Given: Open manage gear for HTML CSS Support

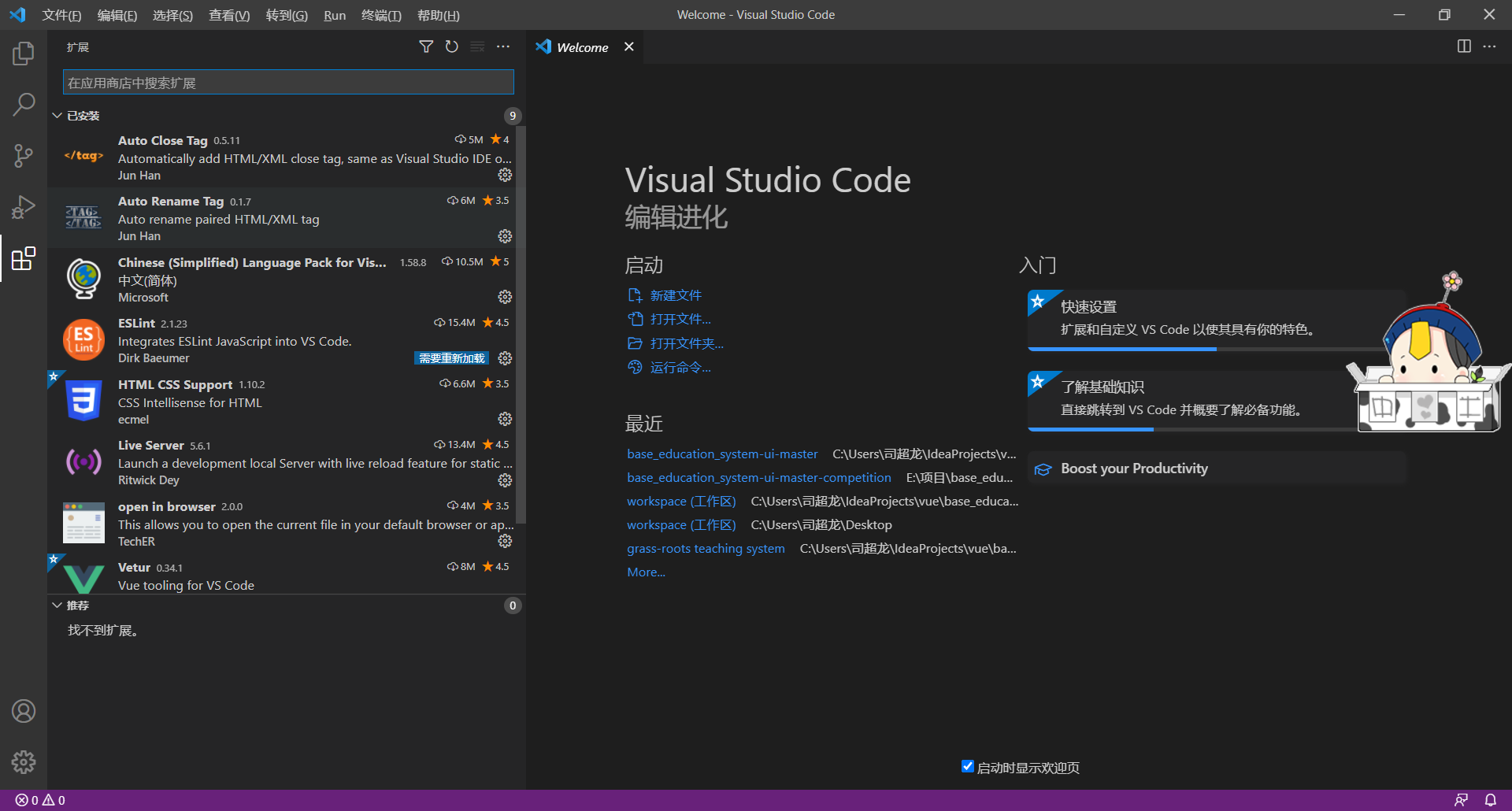Looking at the screenshot, I should pos(505,419).
